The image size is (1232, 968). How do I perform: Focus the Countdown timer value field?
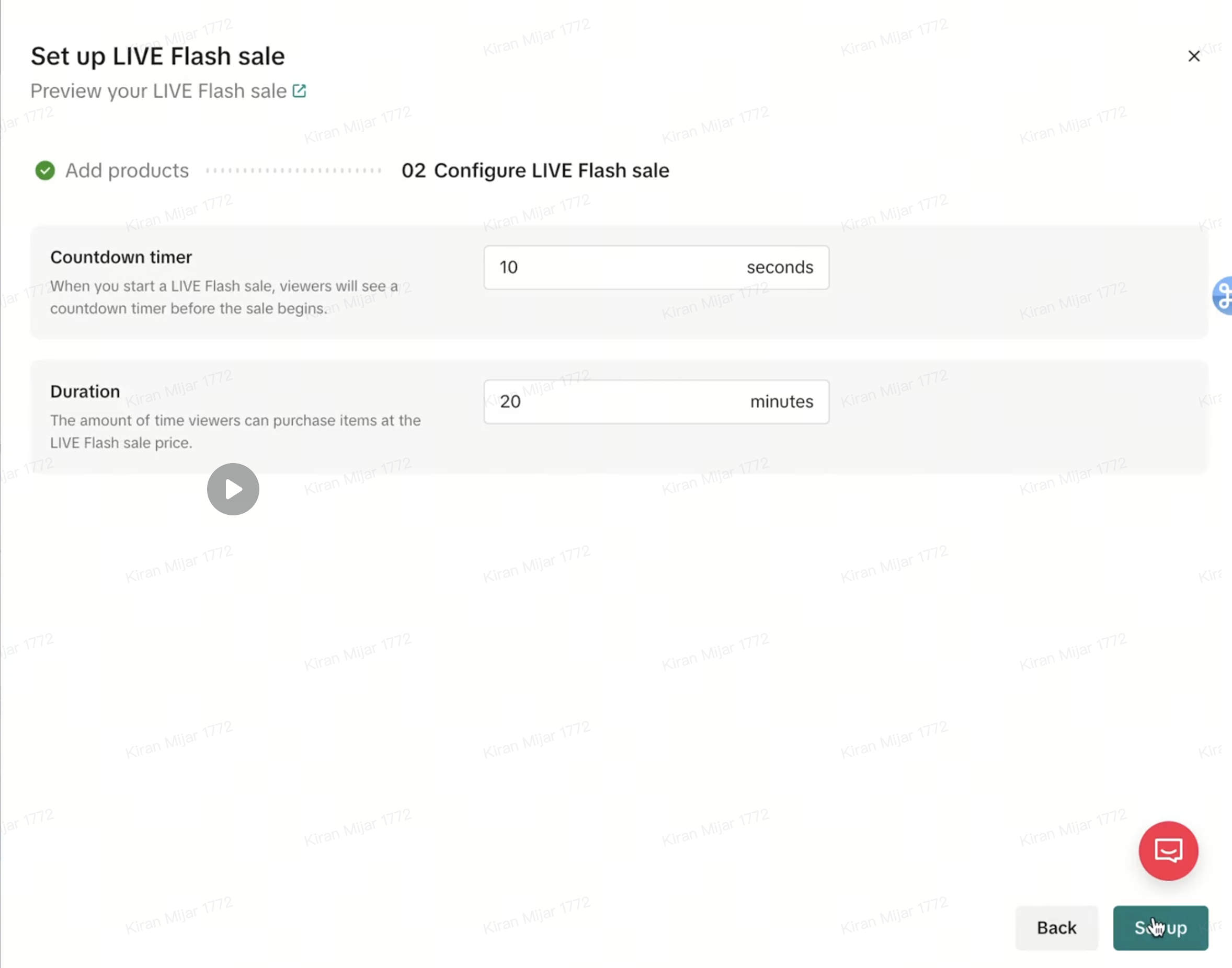(x=612, y=268)
